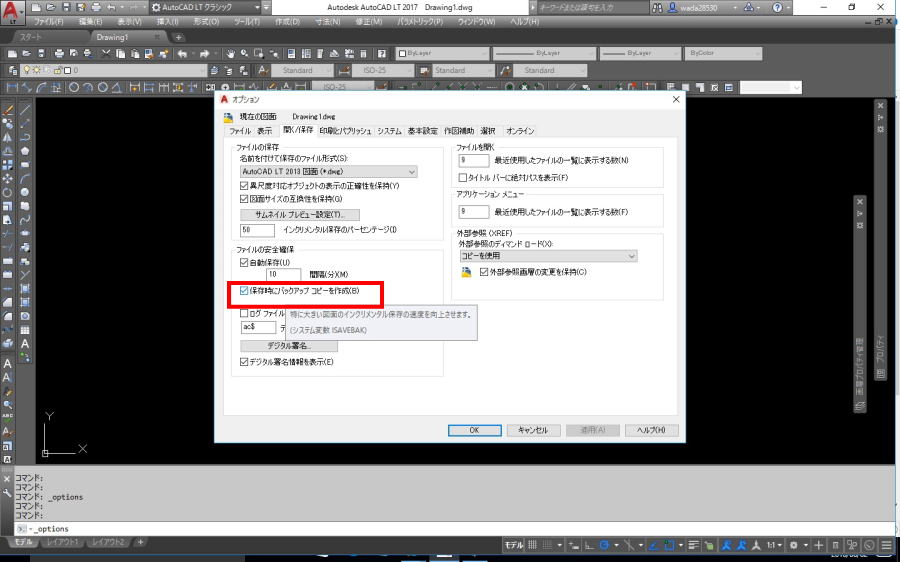Screen dimensions: 900x562
Task: Click the redo arrow in standard toolbar
Action: [x=204, y=53]
